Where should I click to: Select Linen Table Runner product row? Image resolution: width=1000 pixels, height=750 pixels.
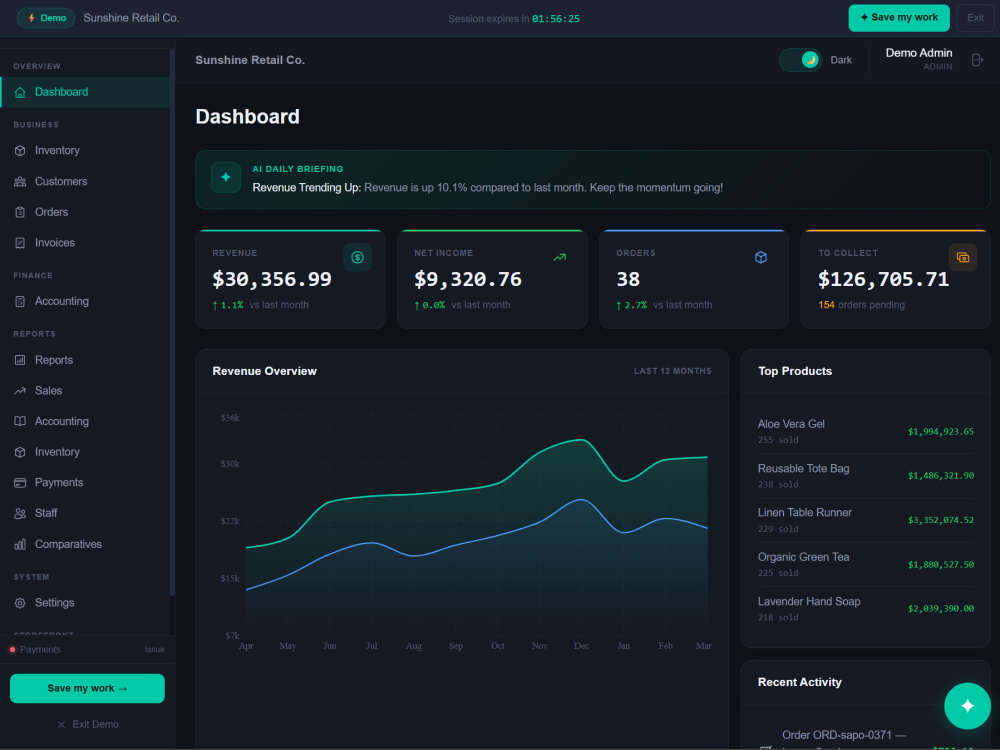865,520
